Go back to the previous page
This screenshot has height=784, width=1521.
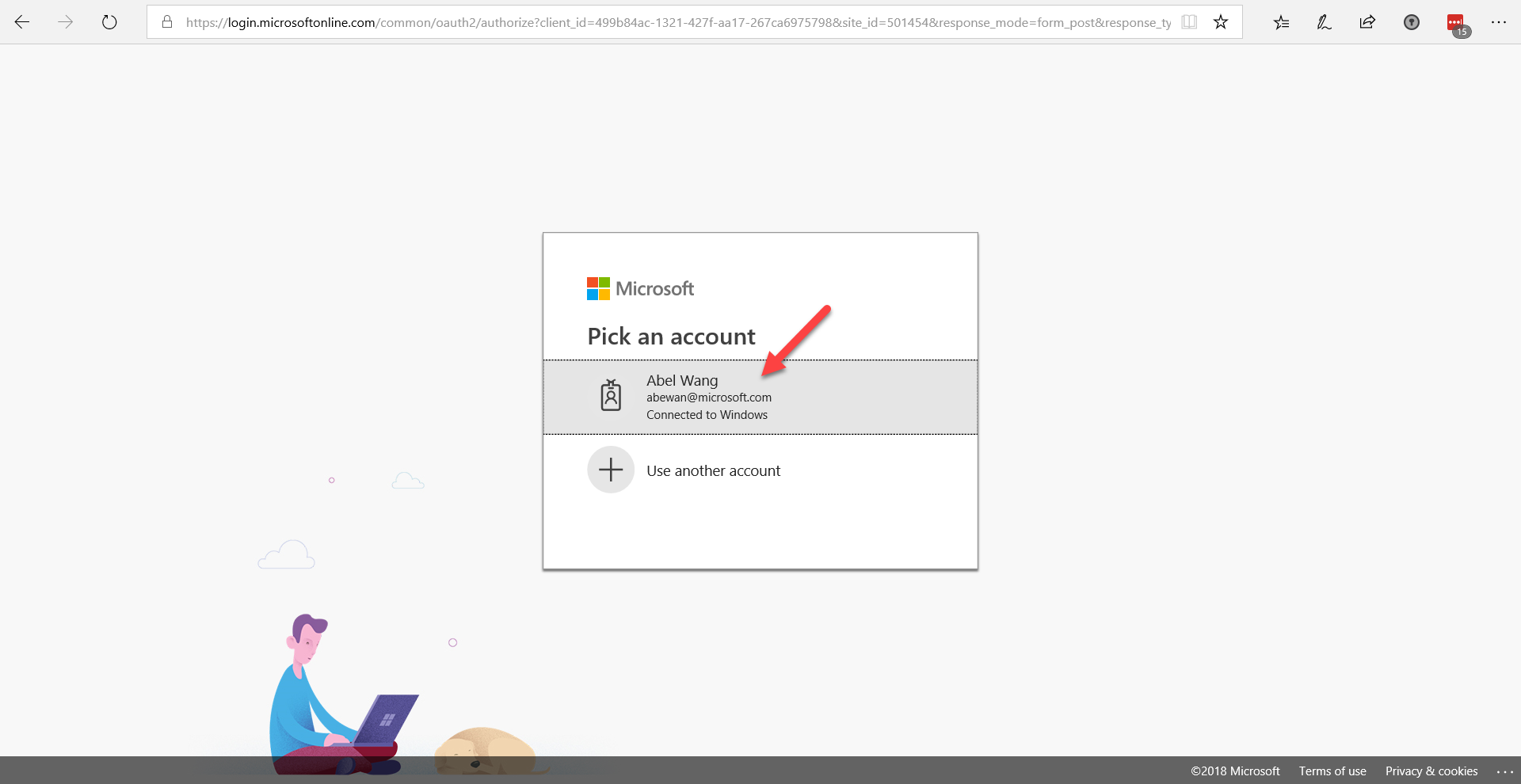click(x=22, y=22)
